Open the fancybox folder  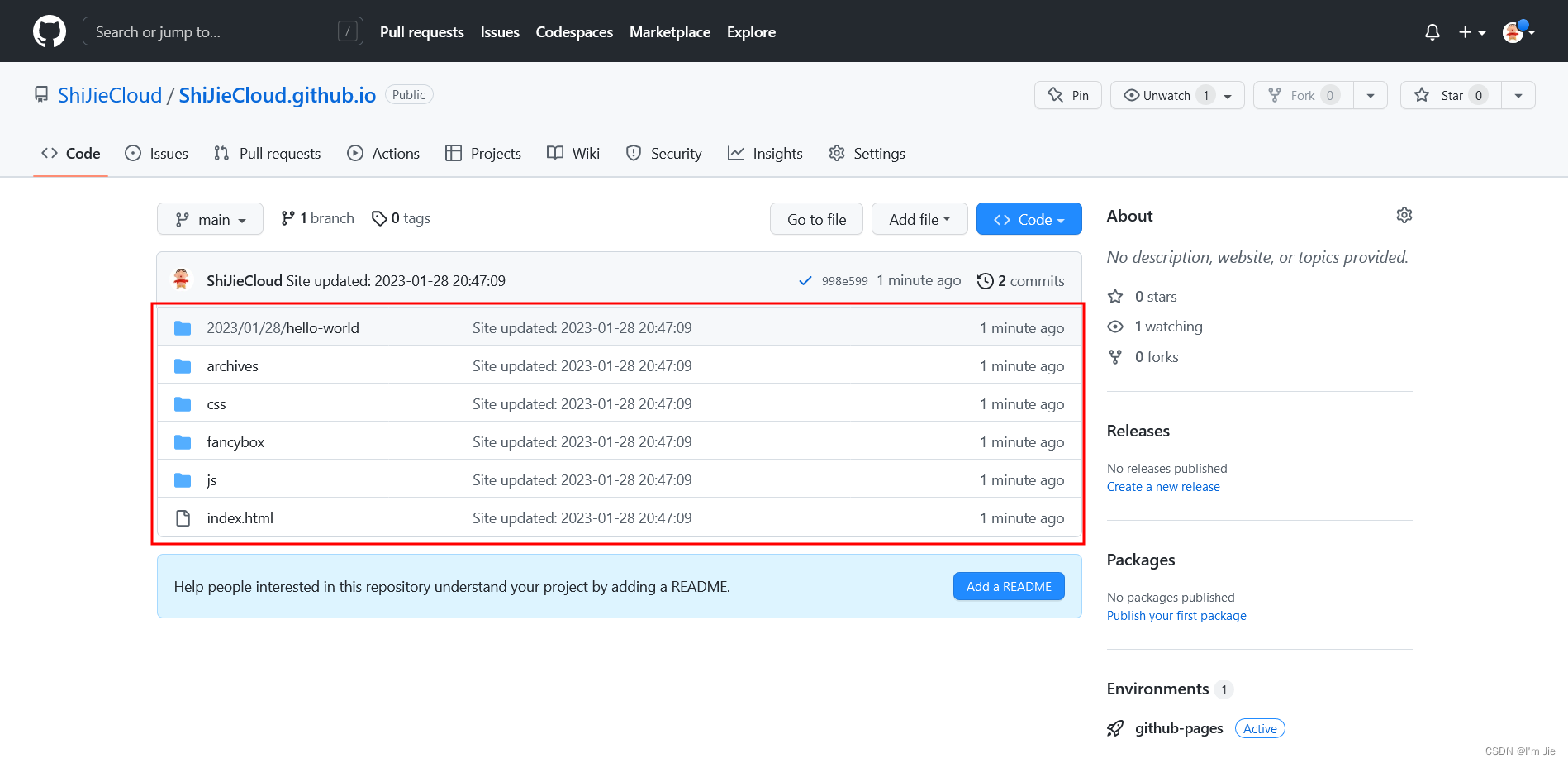click(235, 442)
